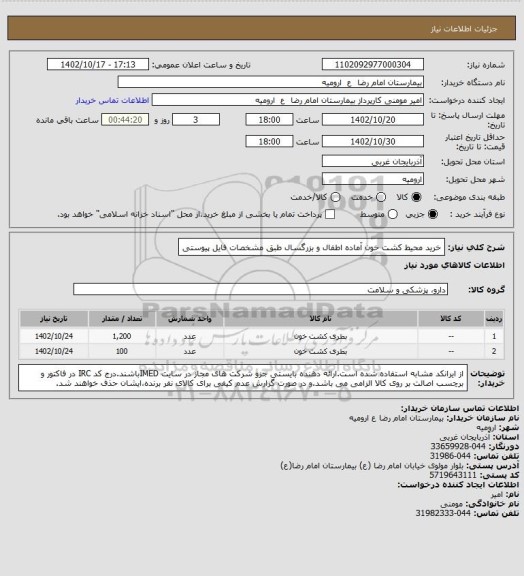The image size is (524, 576).
Task: Click the quantity cell 100
Action: coord(122,351)
